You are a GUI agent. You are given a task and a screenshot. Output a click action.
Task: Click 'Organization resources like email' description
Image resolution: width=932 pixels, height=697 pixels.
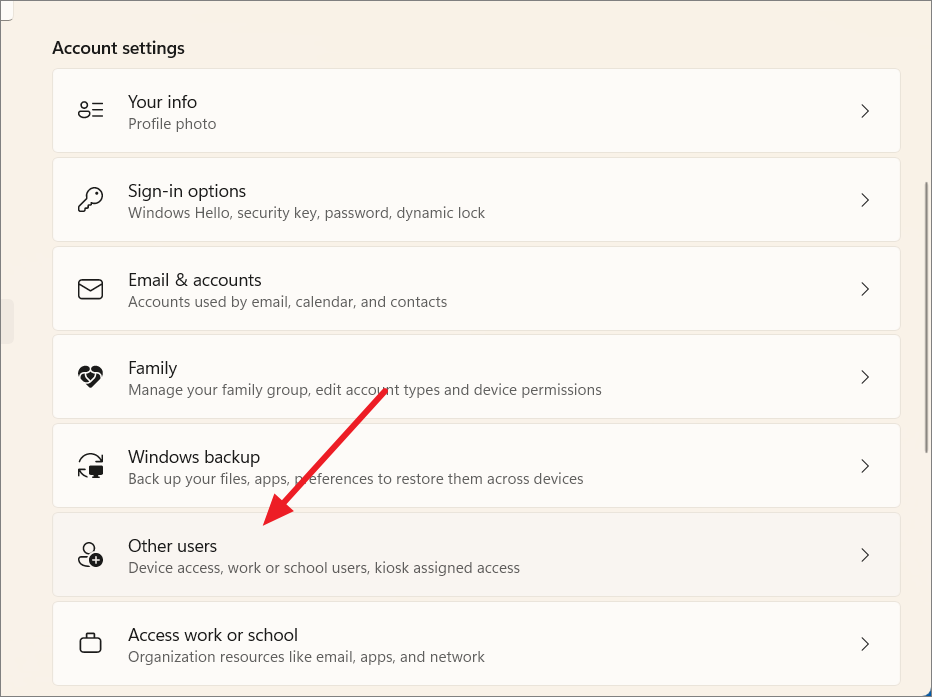click(x=306, y=657)
